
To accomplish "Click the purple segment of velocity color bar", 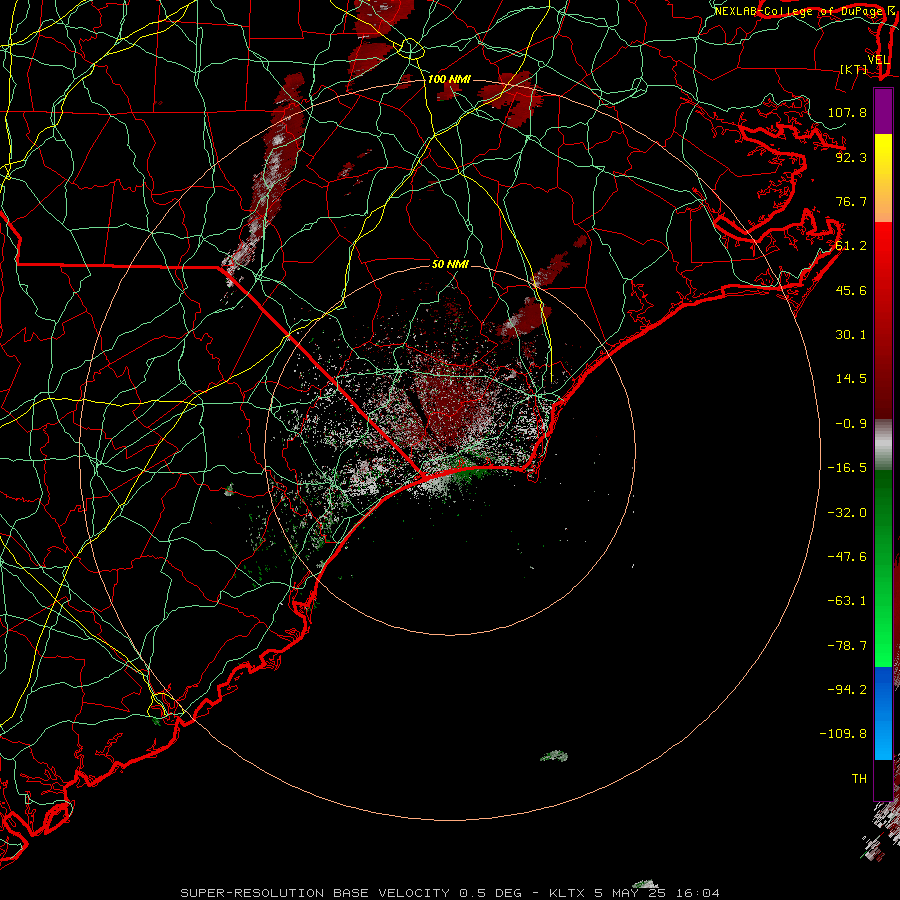I will [x=883, y=111].
